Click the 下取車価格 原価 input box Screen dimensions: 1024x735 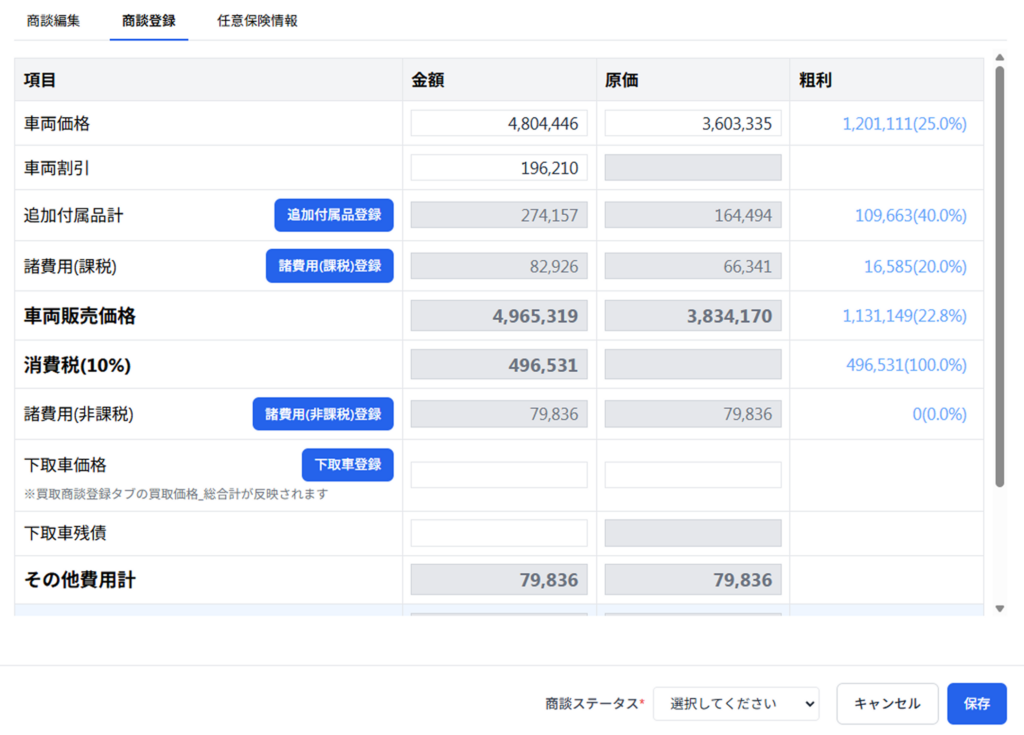coord(693,475)
